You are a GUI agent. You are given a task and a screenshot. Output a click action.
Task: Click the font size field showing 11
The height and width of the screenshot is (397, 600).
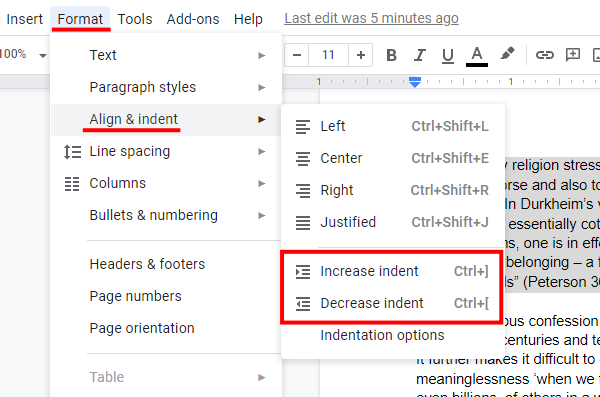(x=328, y=55)
